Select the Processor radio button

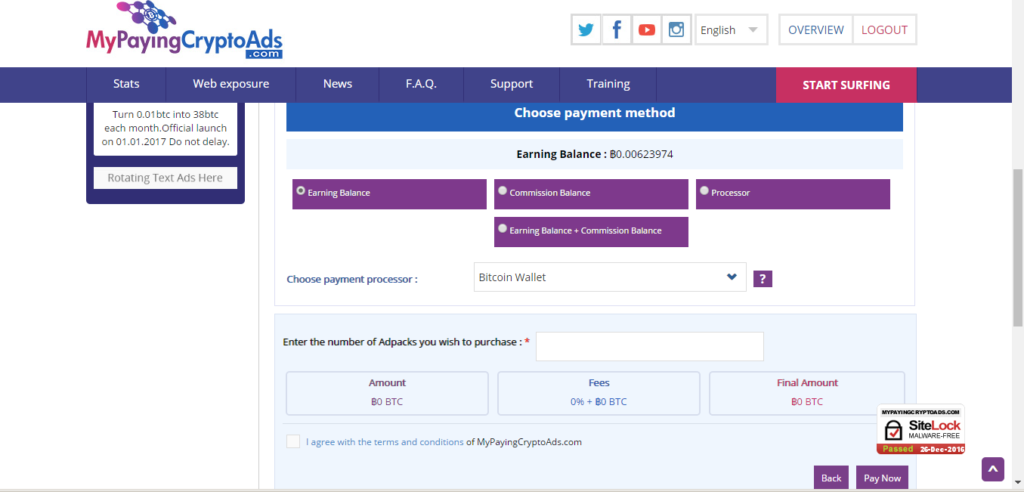[704, 191]
